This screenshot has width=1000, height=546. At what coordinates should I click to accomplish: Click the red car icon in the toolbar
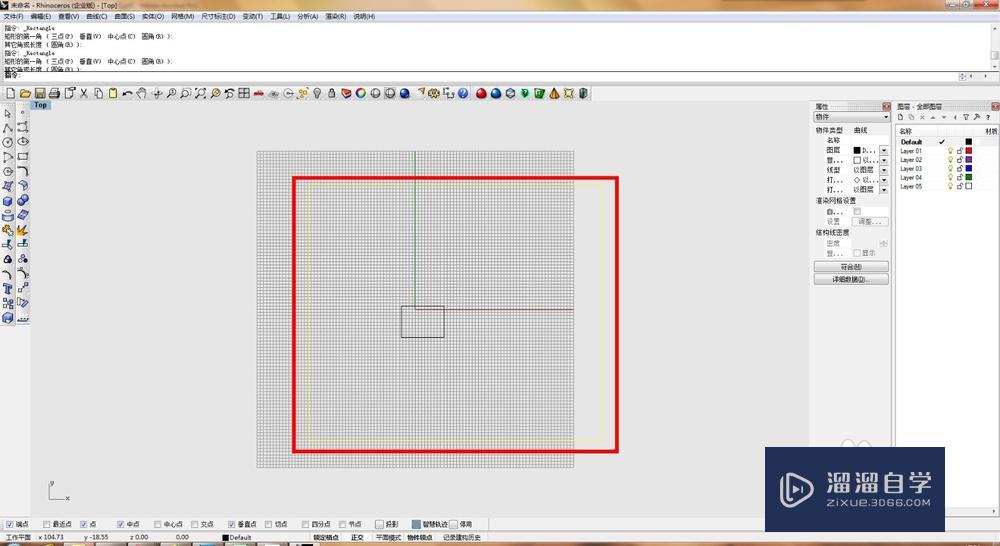(x=258, y=93)
